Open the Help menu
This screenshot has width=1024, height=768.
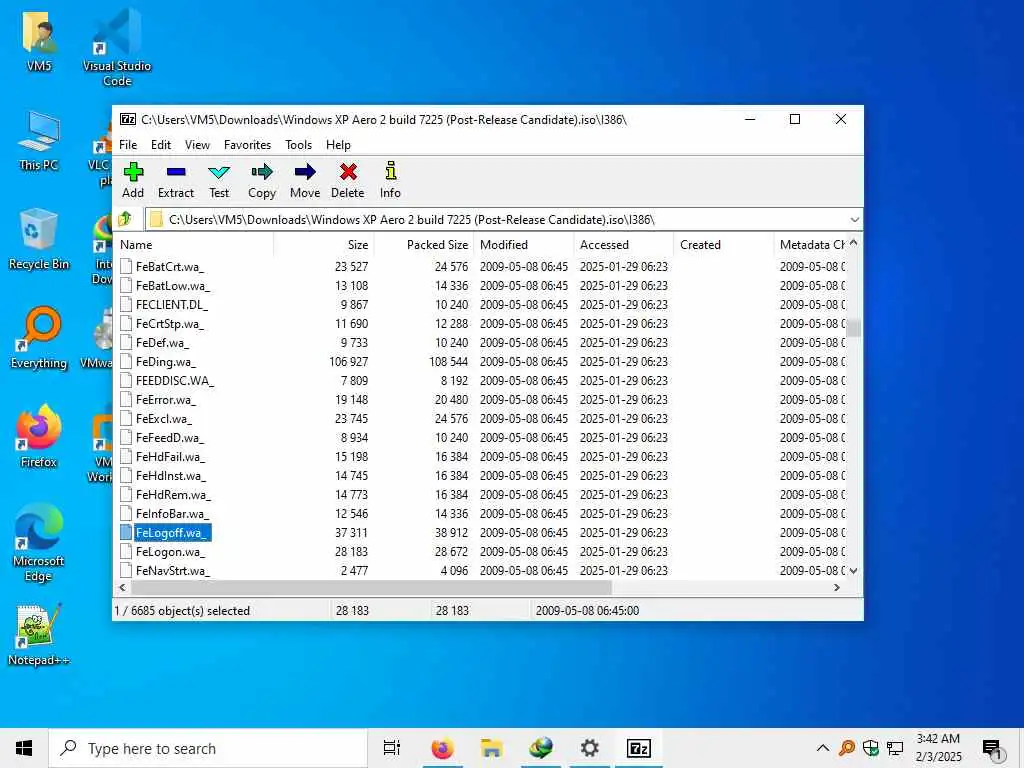338,145
